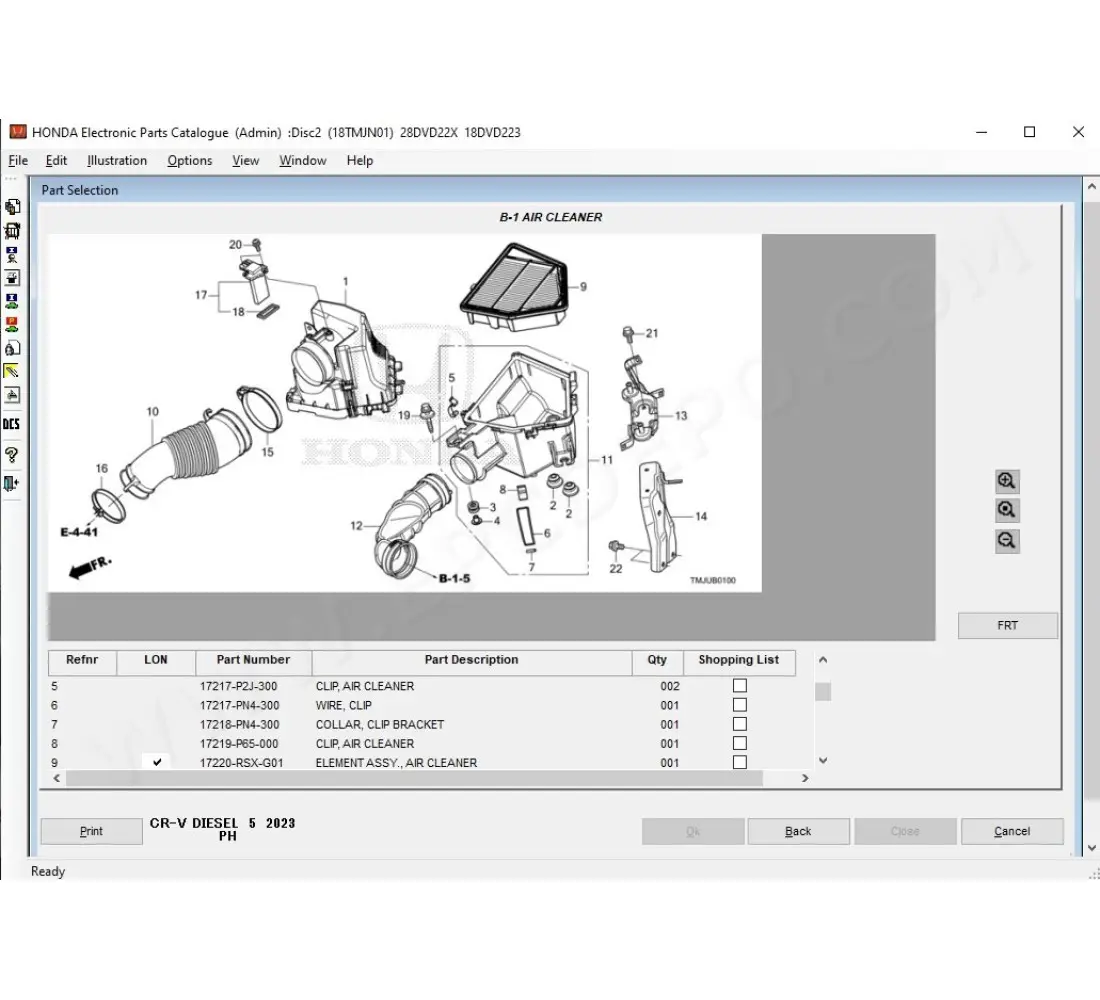Click callout 10 on the intake hose

[152, 411]
